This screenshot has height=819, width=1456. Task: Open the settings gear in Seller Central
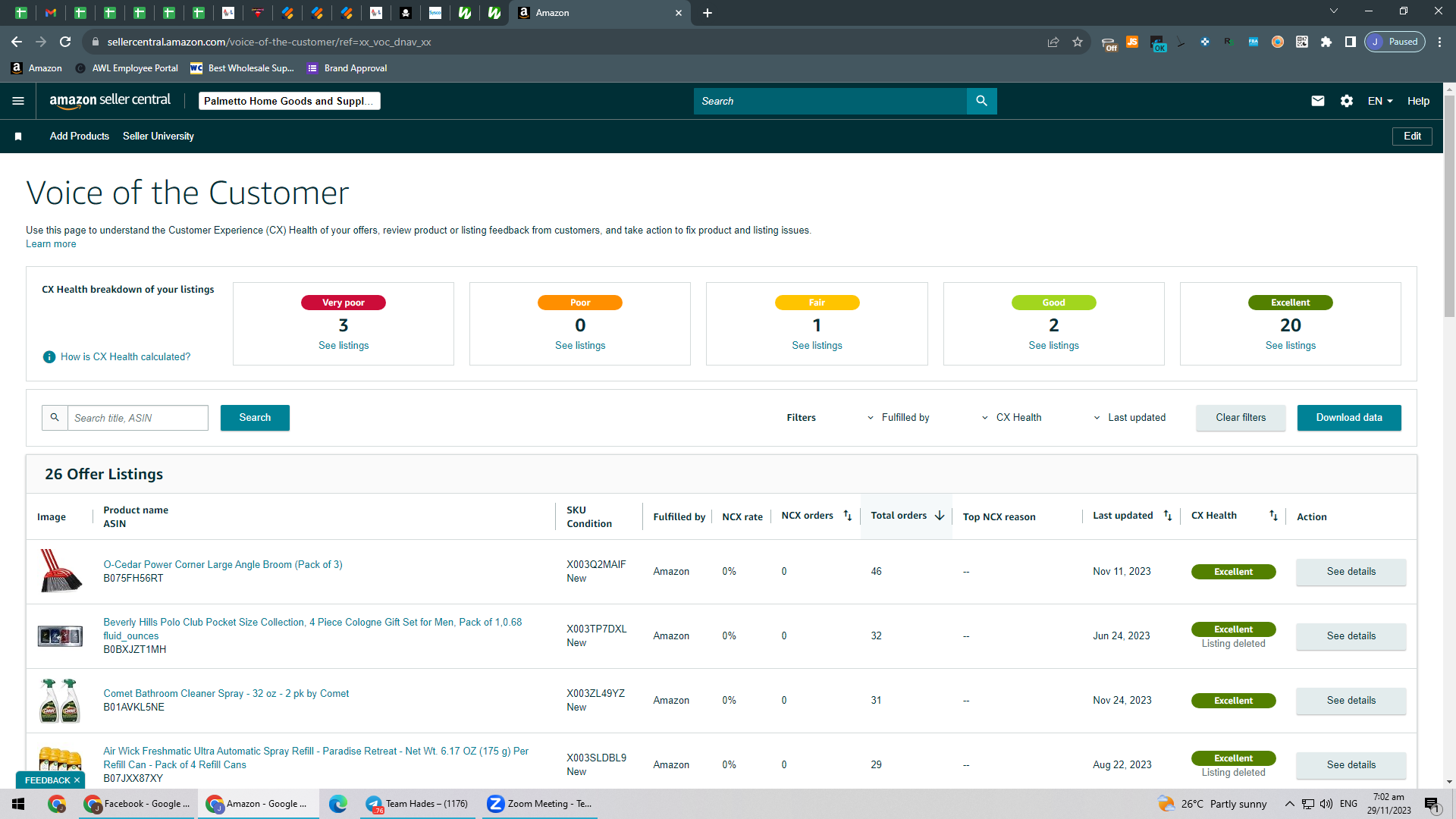click(x=1347, y=101)
